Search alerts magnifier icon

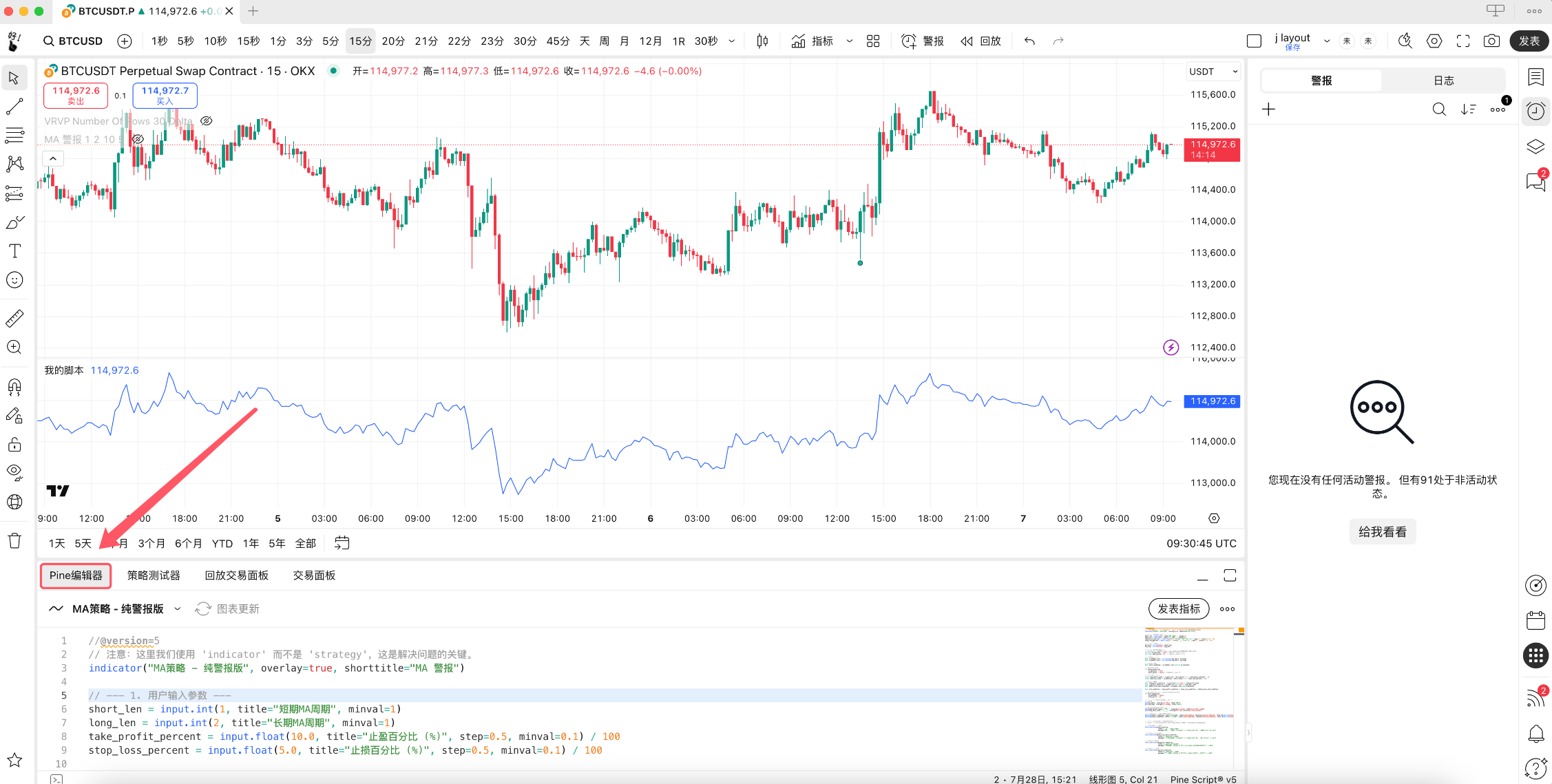click(x=1439, y=109)
